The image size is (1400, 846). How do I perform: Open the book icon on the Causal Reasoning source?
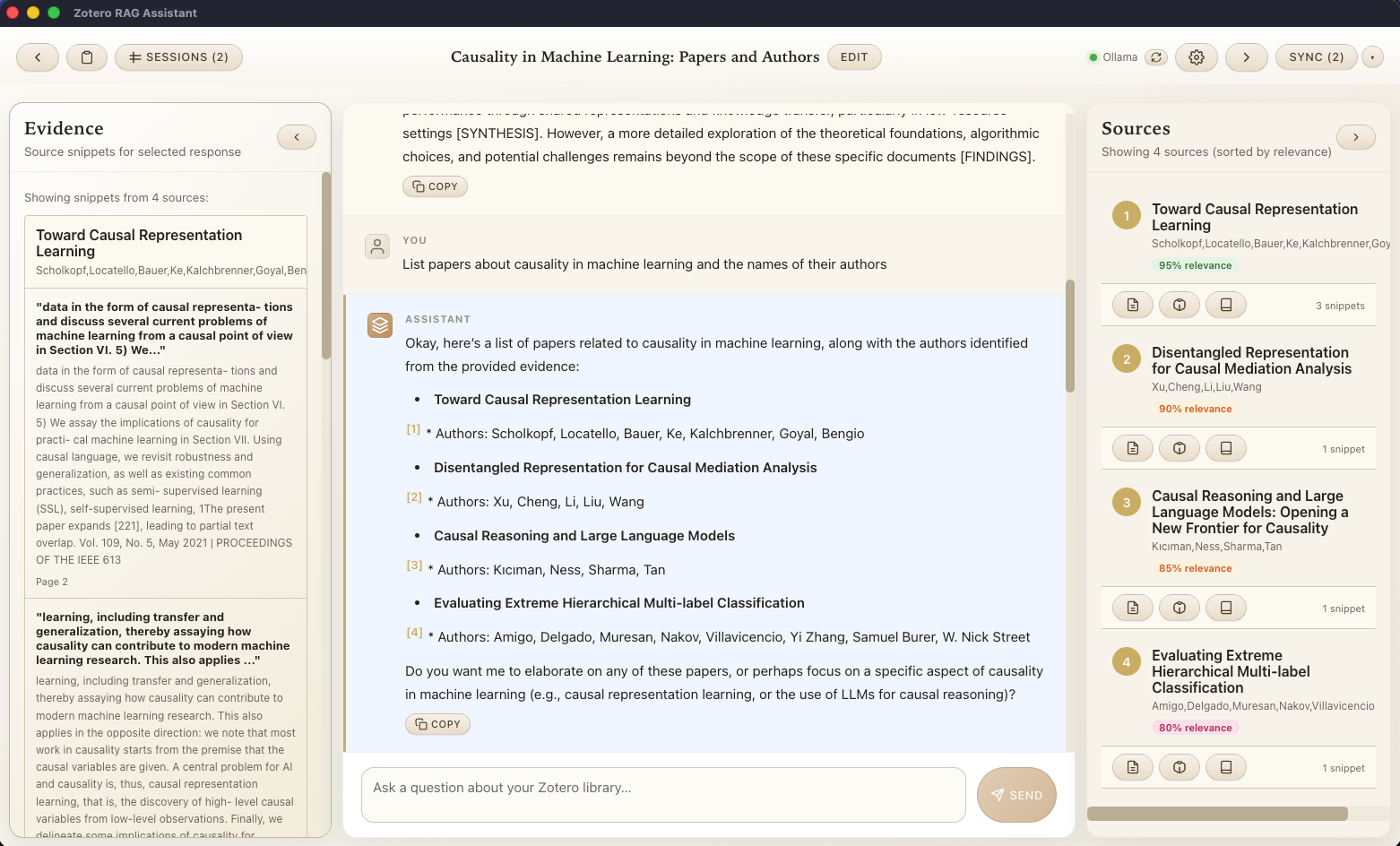pyautogui.click(x=1226, y=607)
